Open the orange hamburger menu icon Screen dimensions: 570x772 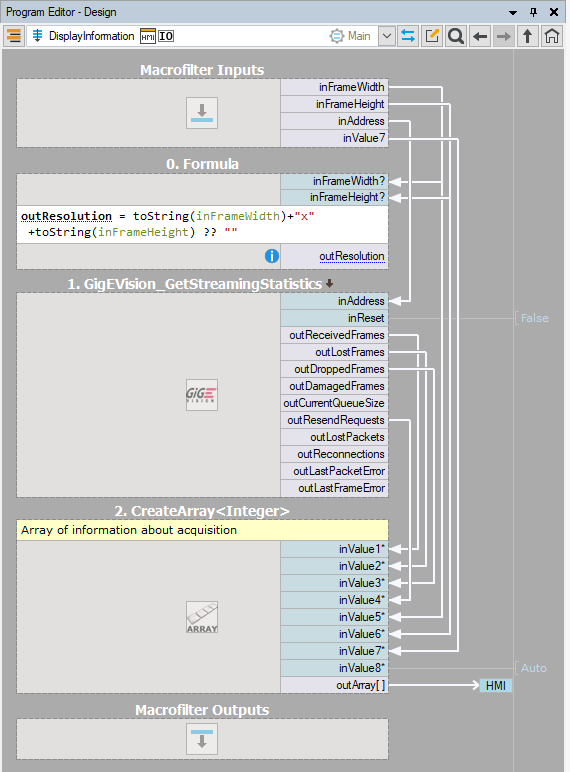point(14,36)
